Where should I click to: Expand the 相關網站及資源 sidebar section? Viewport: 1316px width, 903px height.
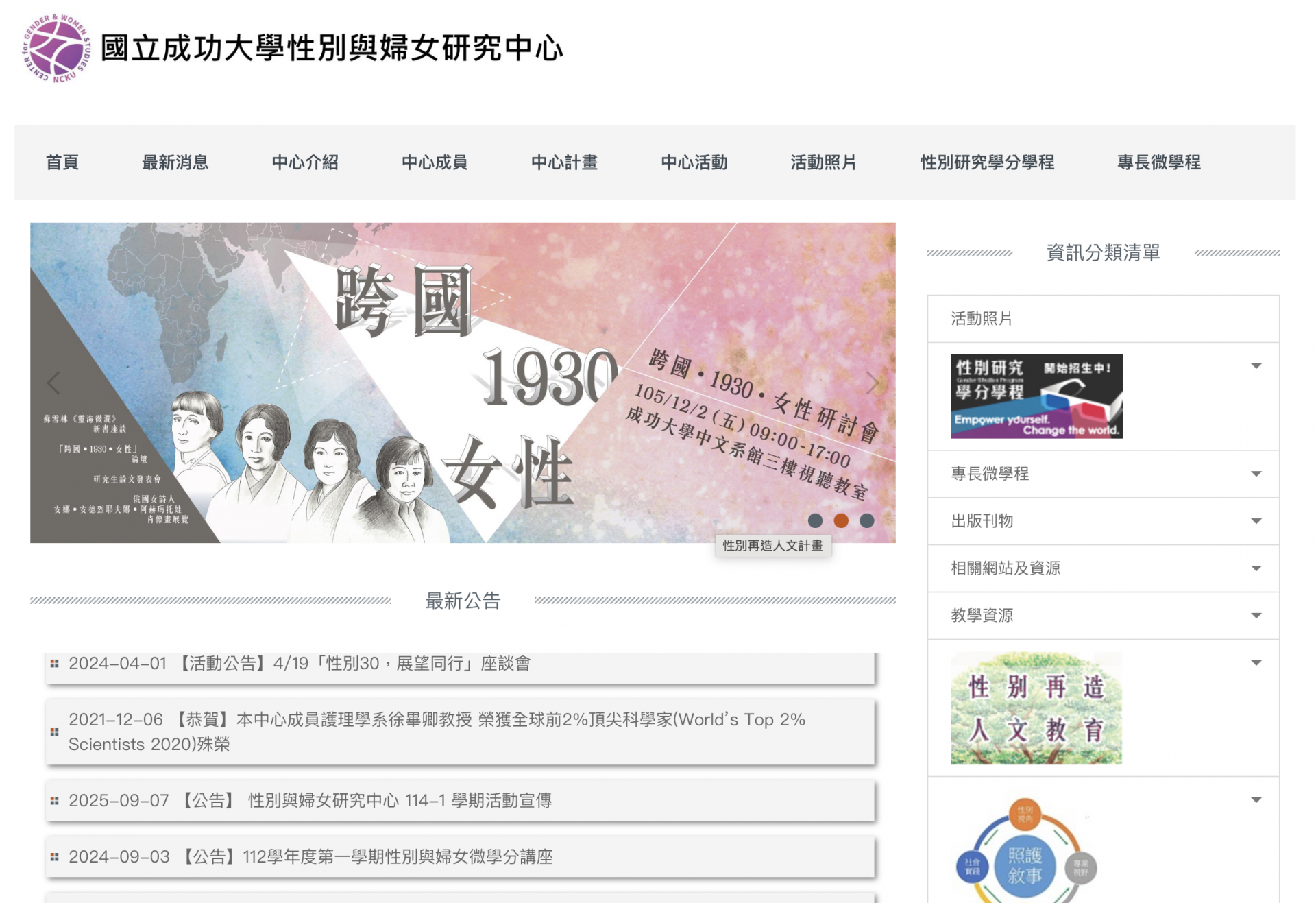tap(1103, 568)
